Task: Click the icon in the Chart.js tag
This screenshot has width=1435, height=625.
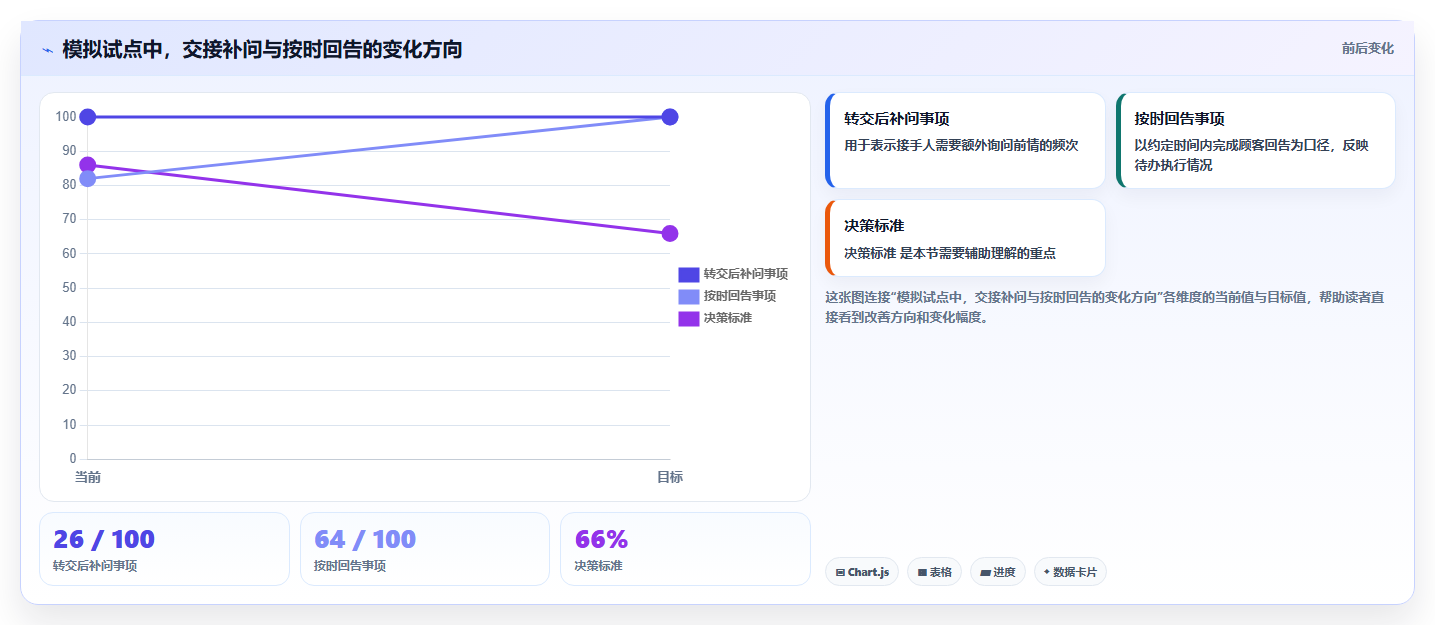Action: click(x=840, y=573)
